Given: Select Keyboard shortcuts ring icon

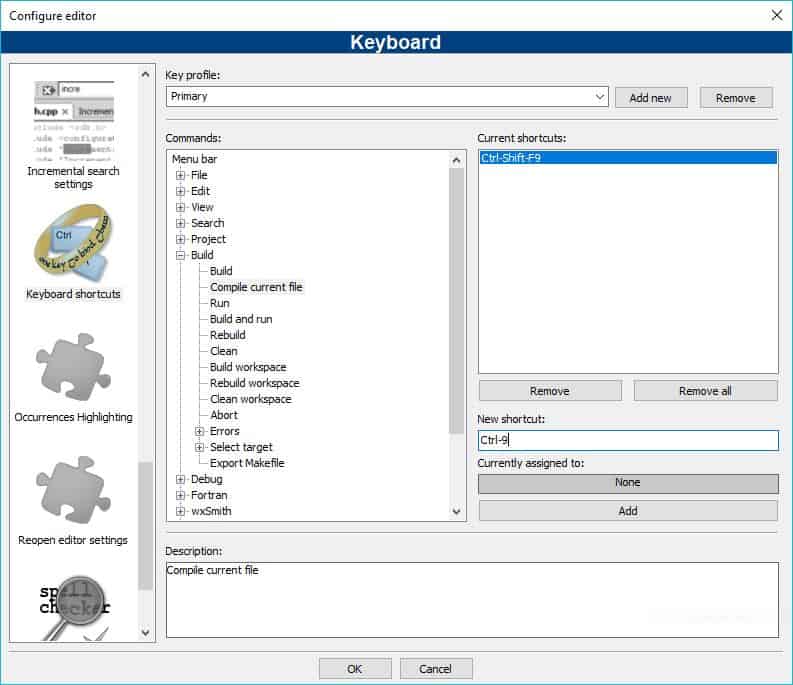Looking at the screenshot, I should point(73,243).
